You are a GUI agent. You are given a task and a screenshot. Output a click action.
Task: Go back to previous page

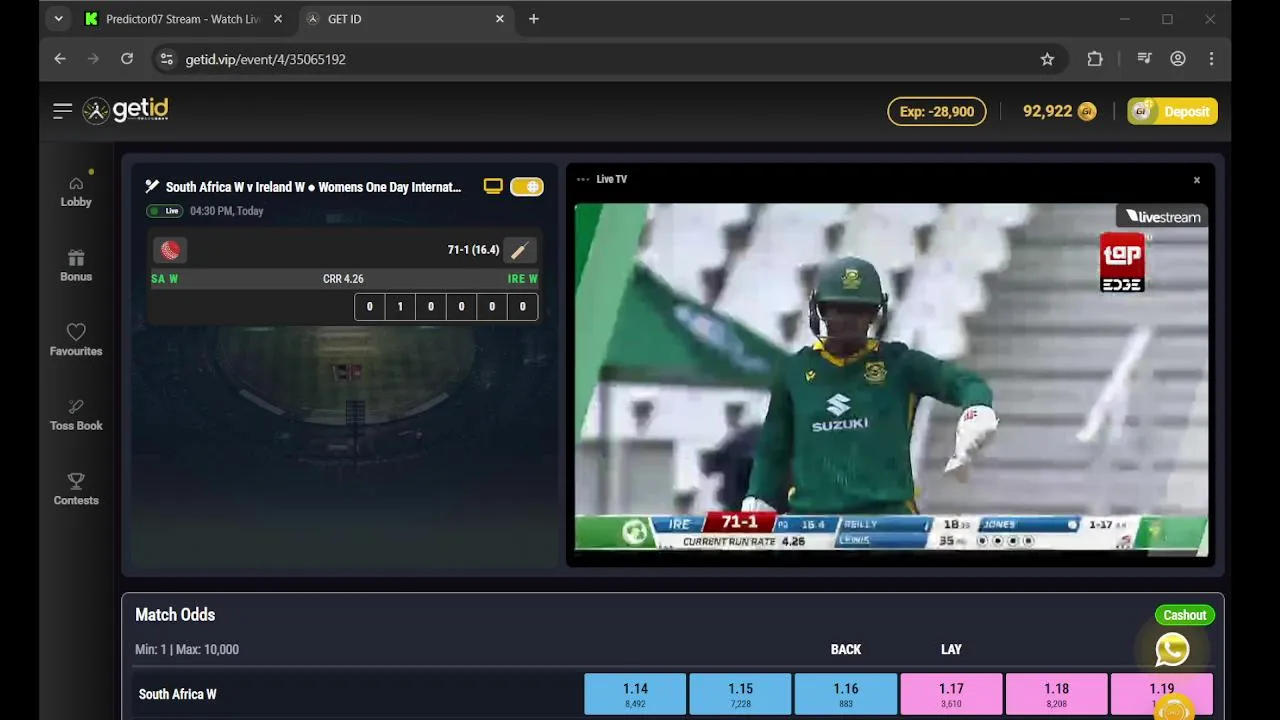(x=60, y=59)
